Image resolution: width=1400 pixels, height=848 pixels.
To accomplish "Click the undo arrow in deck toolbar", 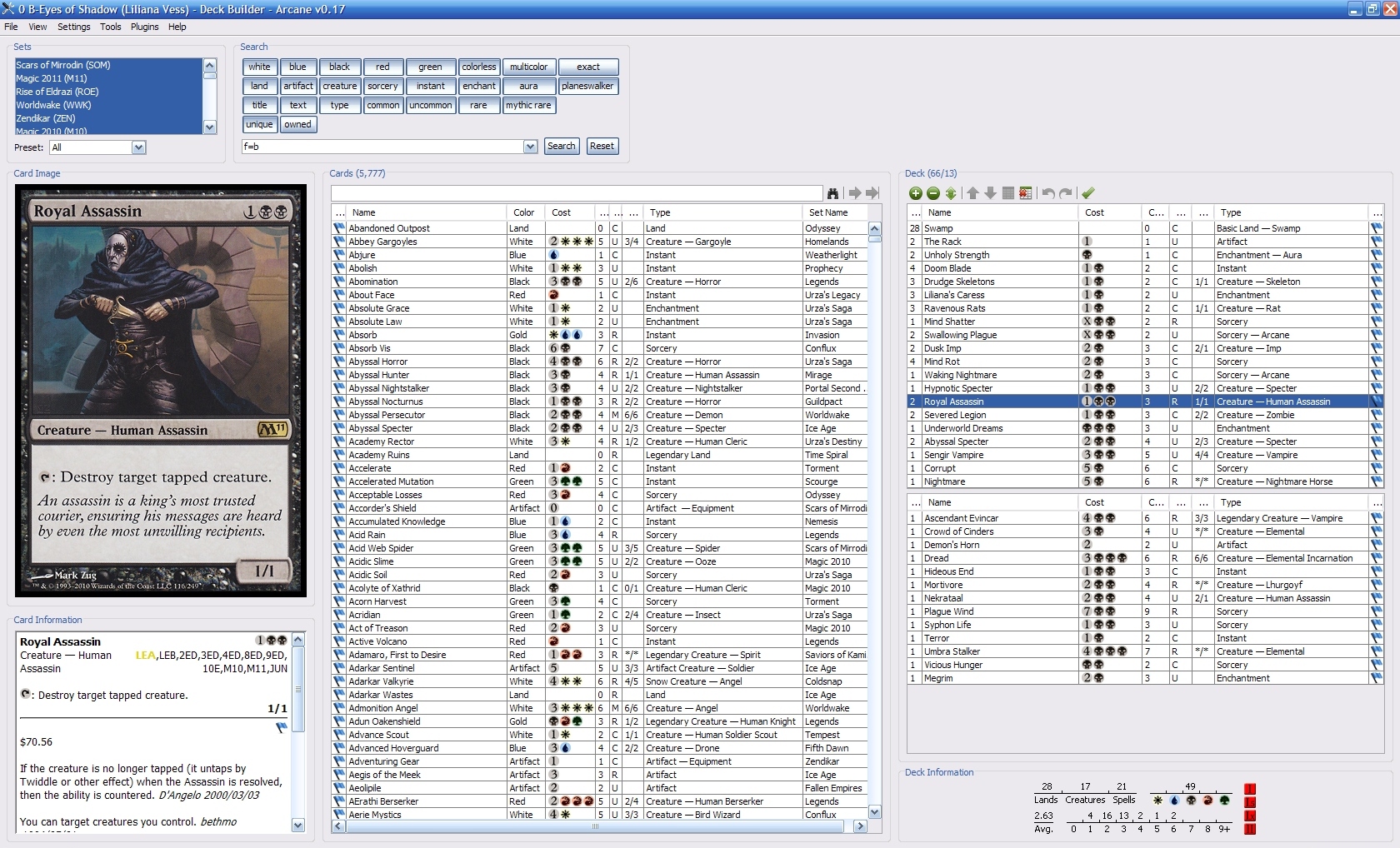I will click(x=1047, y=193).
